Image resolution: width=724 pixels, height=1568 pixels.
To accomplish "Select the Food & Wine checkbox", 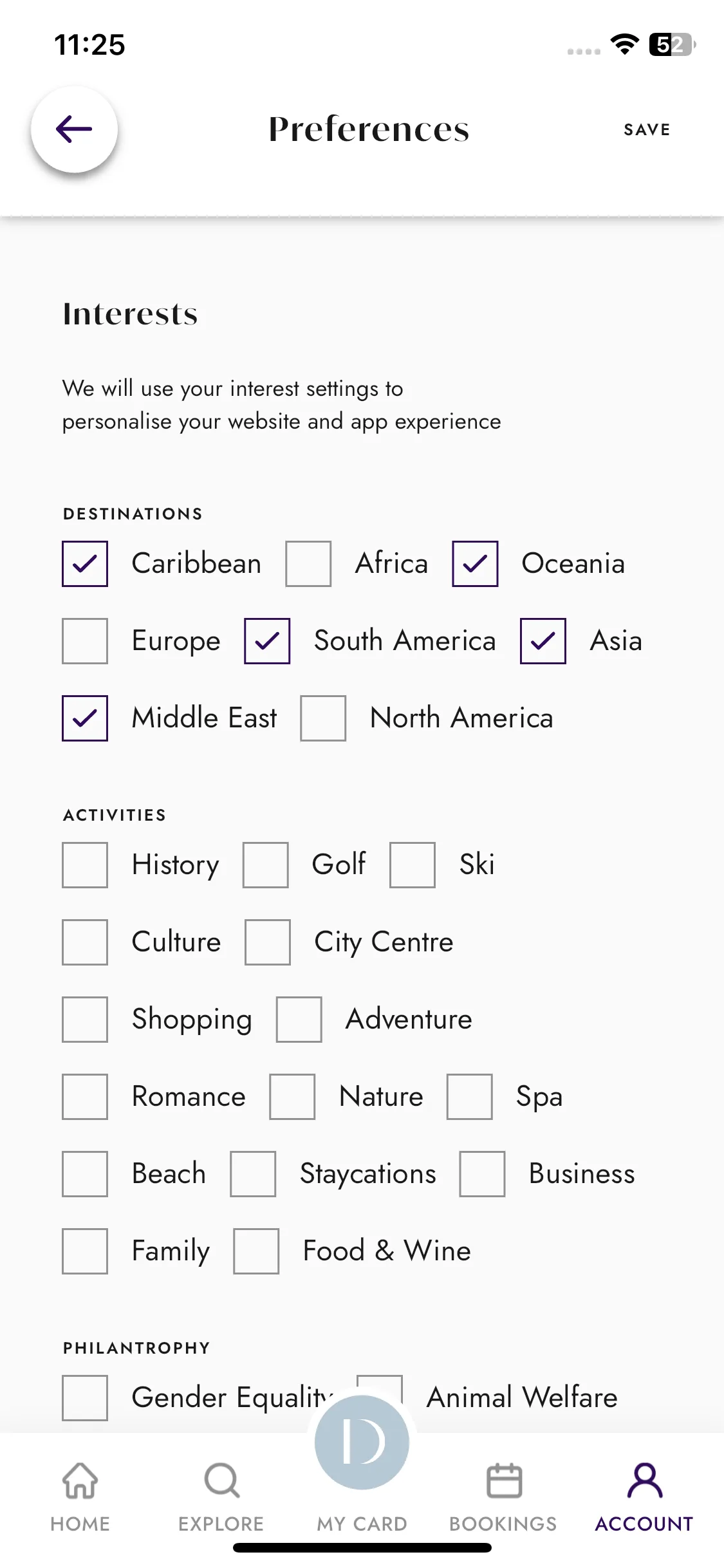I will point(256,1251).
